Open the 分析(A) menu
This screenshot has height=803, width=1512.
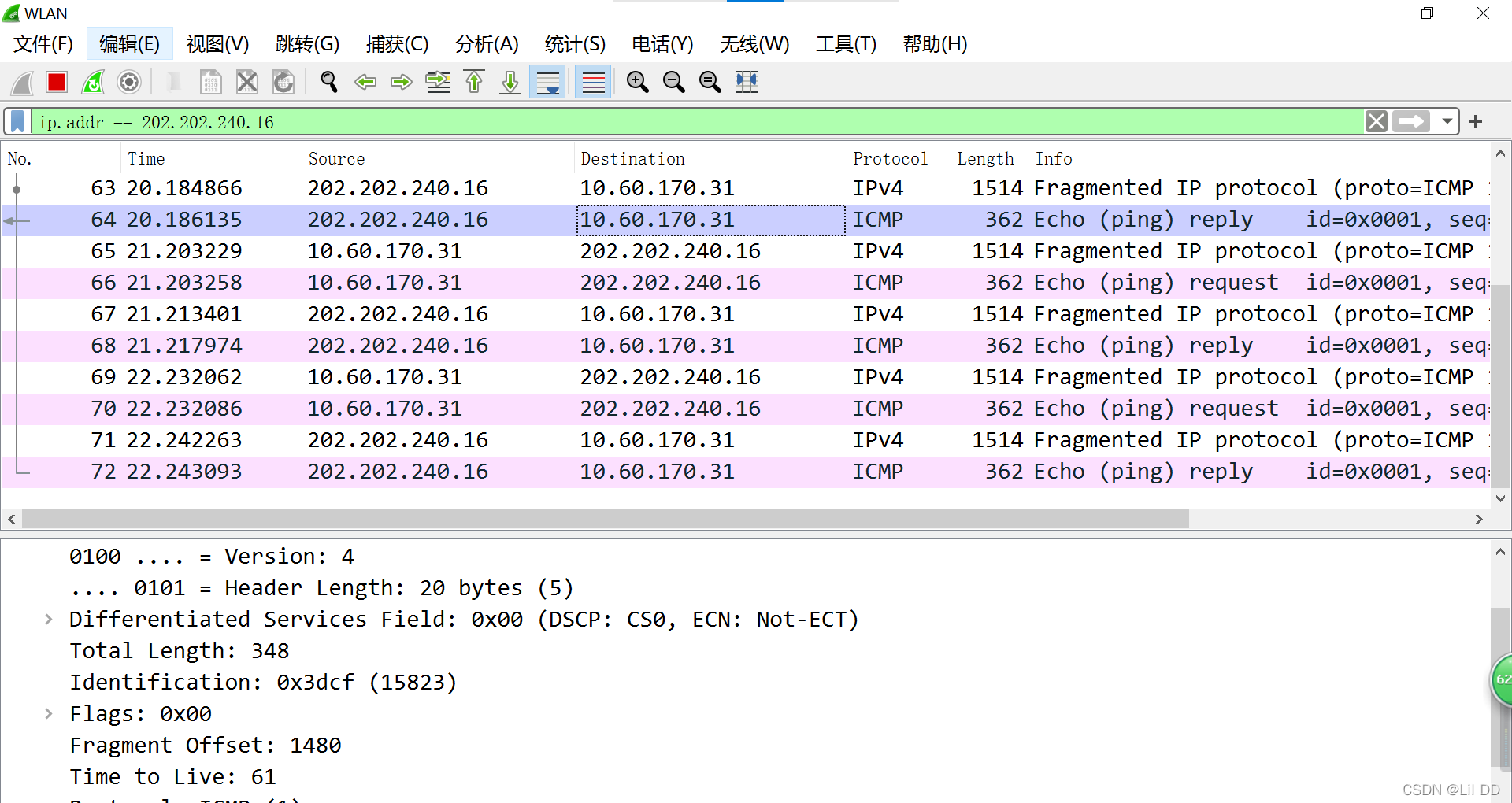pyautogui.click(x=487, y=44)
